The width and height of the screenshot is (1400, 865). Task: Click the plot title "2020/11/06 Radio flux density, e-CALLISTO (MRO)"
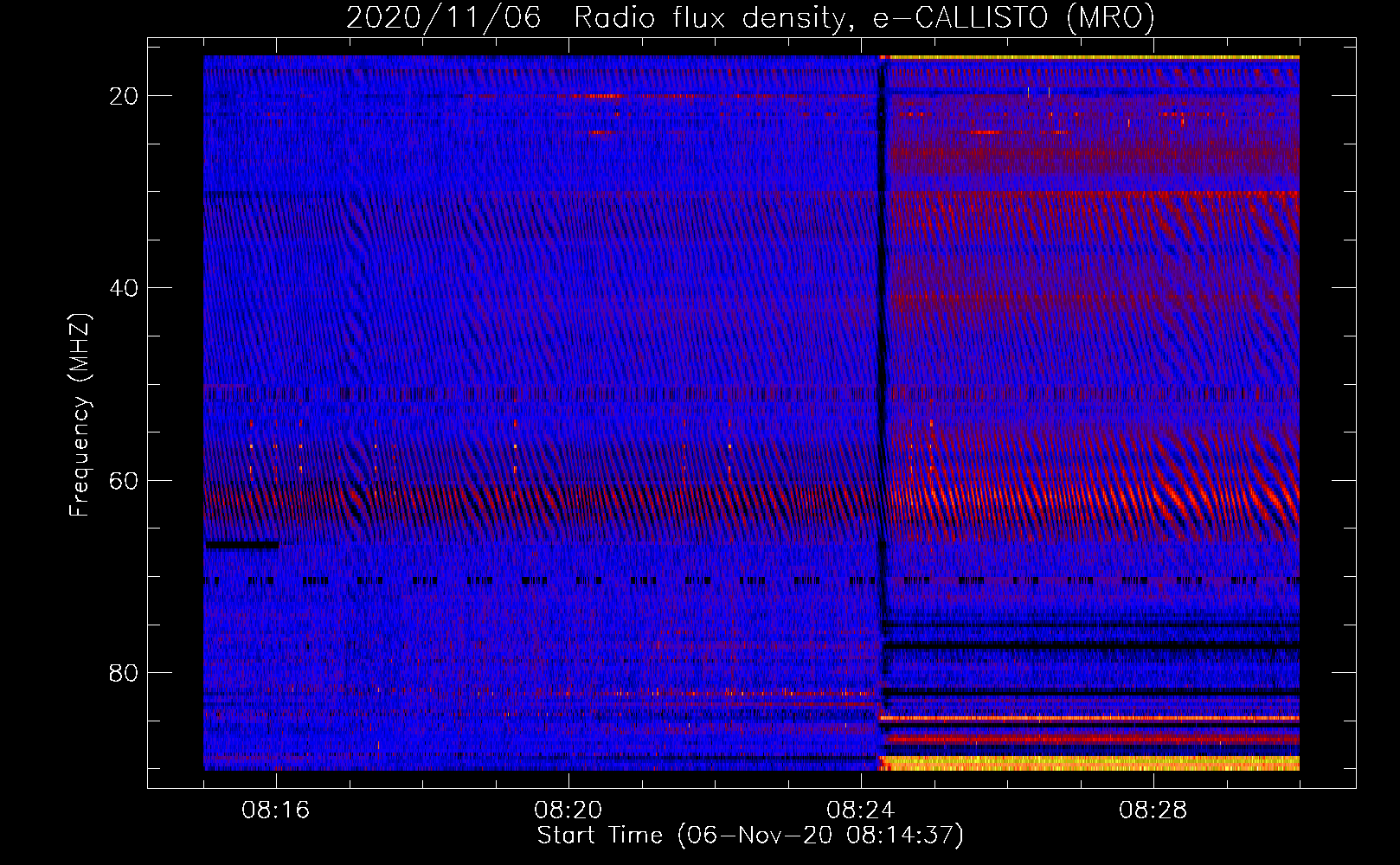point(750,17)
